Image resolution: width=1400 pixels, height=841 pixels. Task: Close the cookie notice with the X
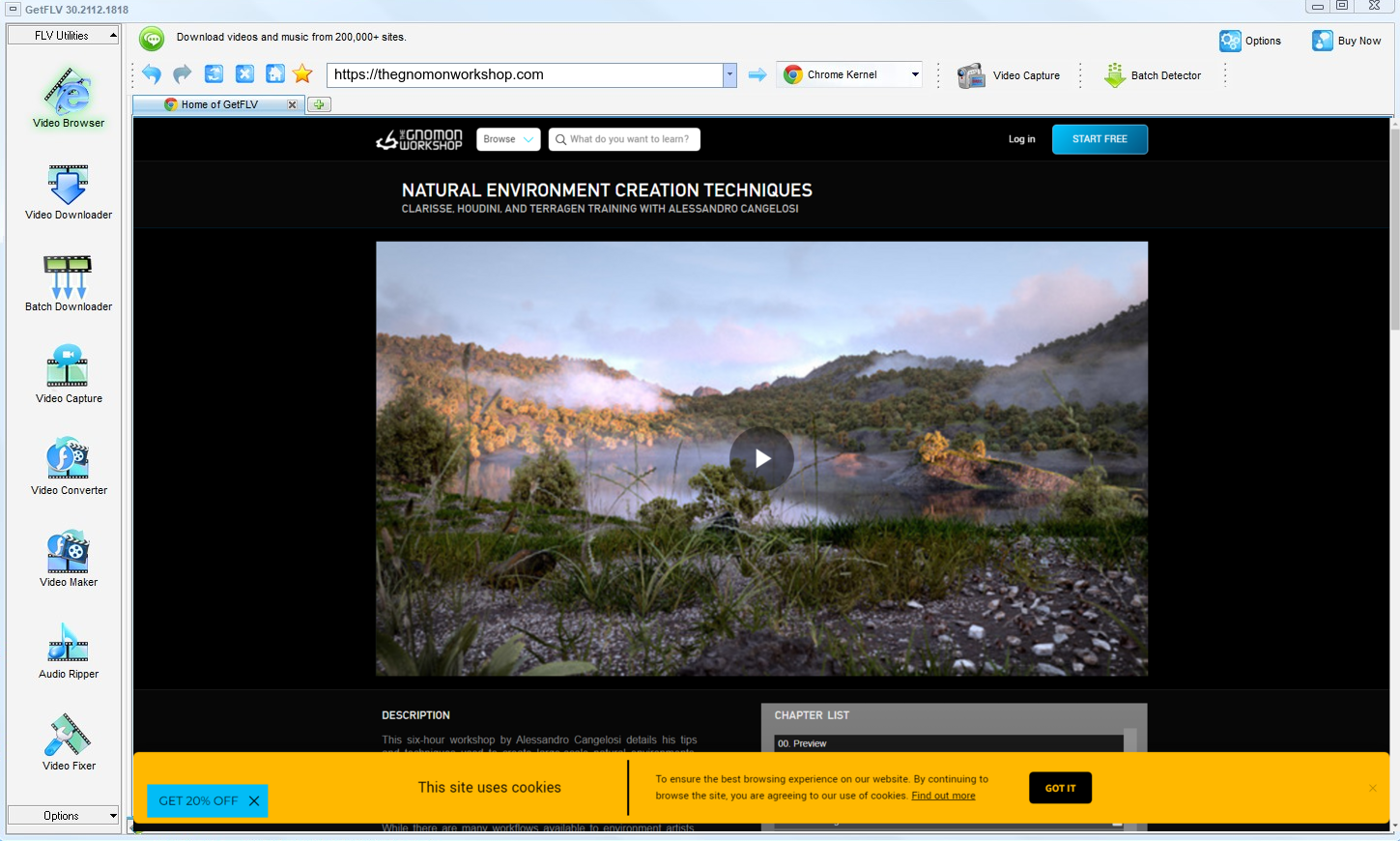[1372, 788]
